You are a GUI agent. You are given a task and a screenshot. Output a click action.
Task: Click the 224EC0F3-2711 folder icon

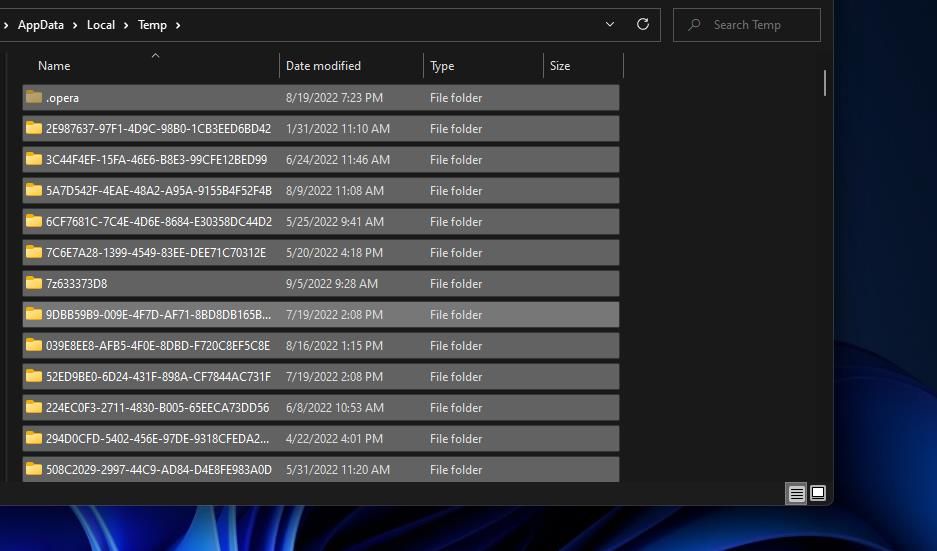[x=34, y=408]
